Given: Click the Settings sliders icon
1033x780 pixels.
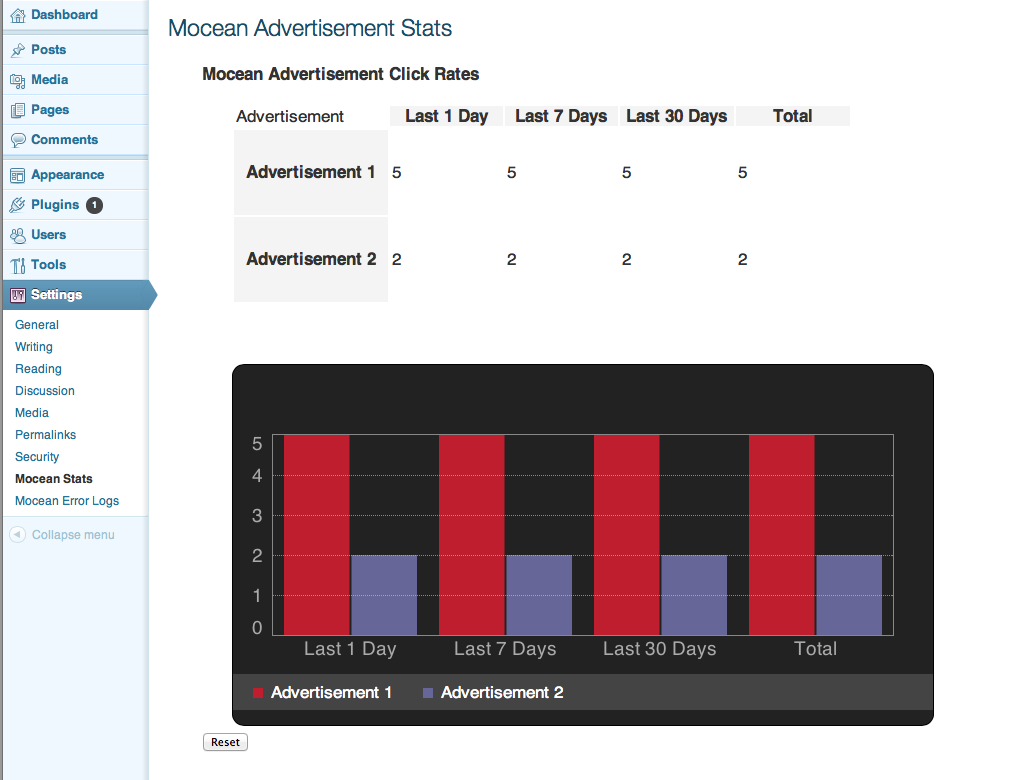Looking at the screenshot, I should point(18,295).
